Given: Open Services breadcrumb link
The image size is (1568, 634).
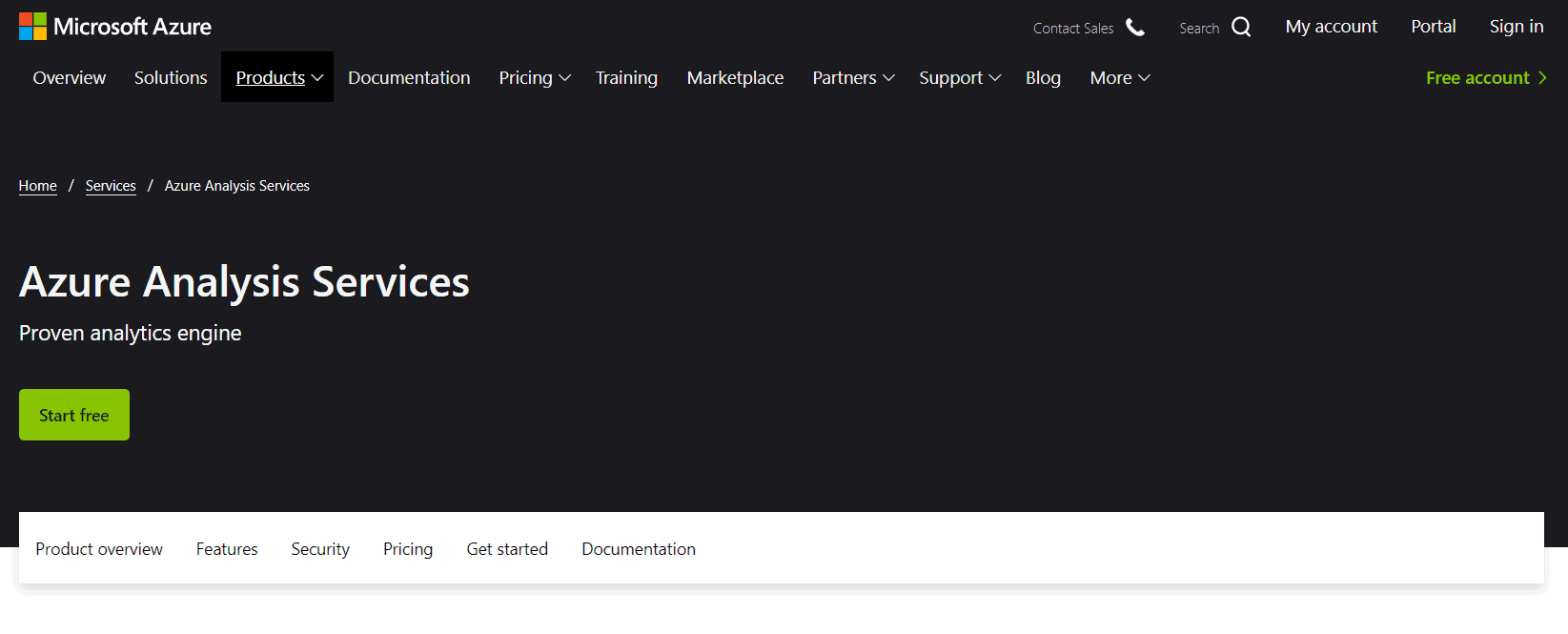Looking at the screenshot, I should click(111, 186).
